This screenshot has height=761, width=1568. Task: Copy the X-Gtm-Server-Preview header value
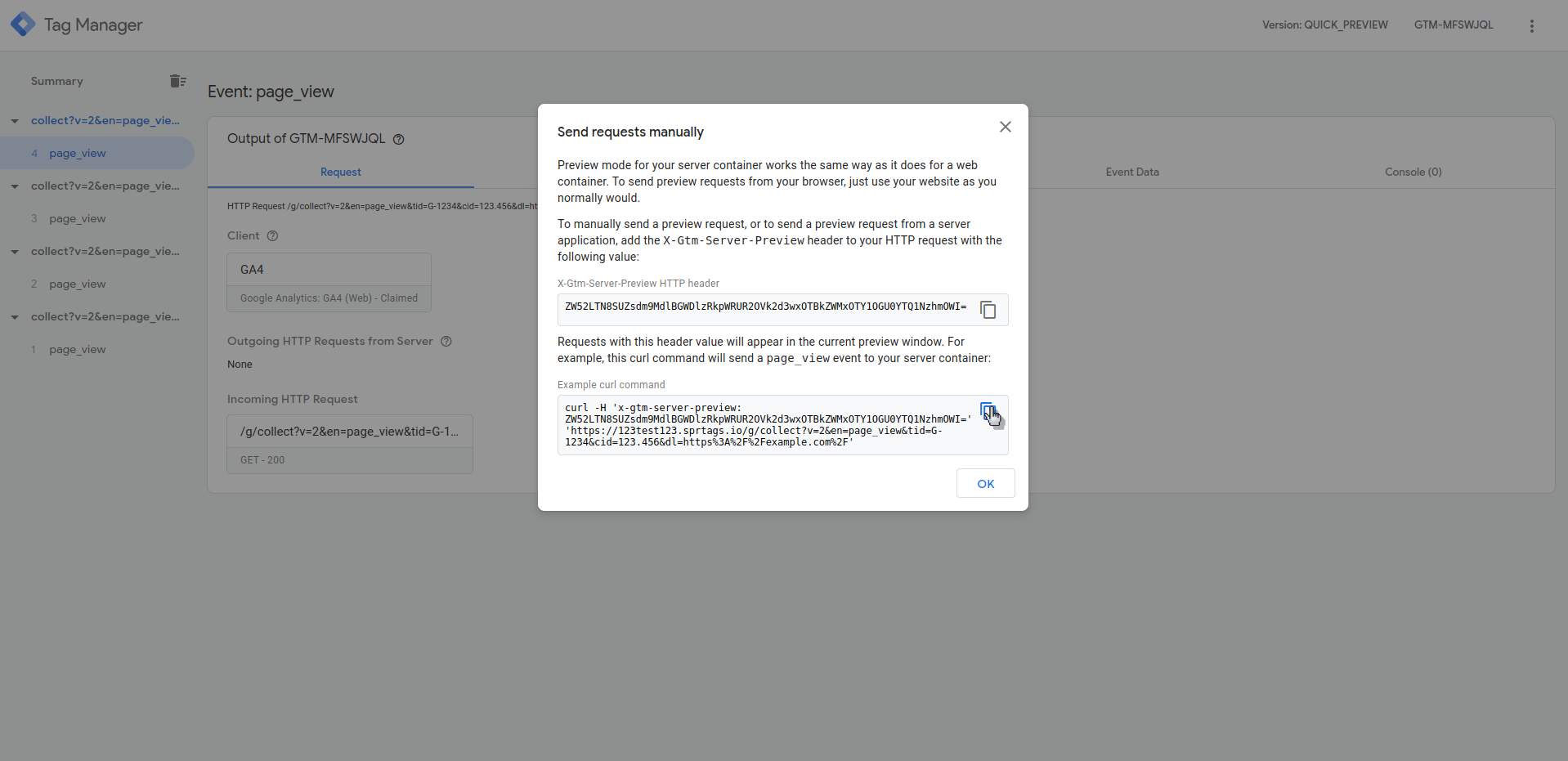point(988,309)
